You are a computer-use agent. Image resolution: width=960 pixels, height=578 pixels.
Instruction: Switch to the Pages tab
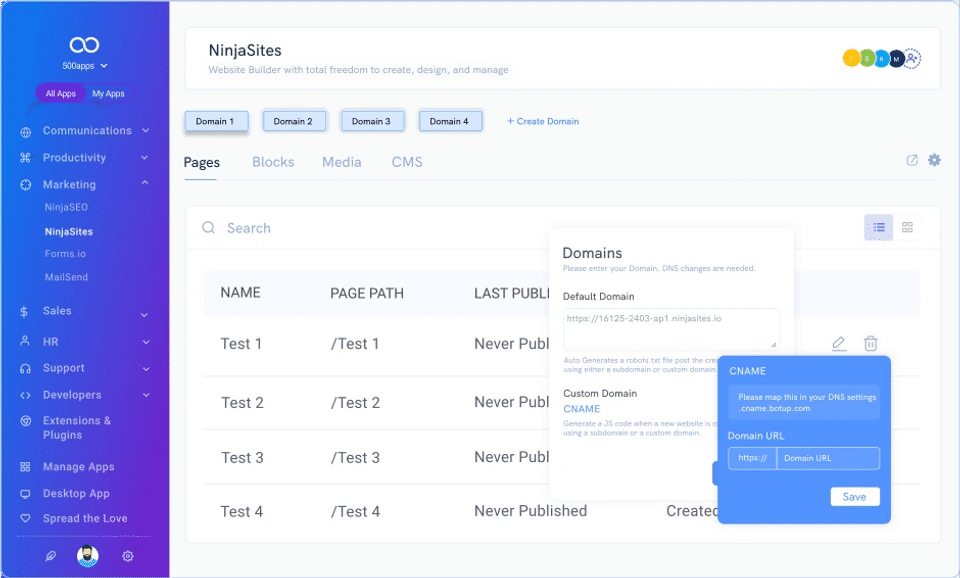[201, 163]
